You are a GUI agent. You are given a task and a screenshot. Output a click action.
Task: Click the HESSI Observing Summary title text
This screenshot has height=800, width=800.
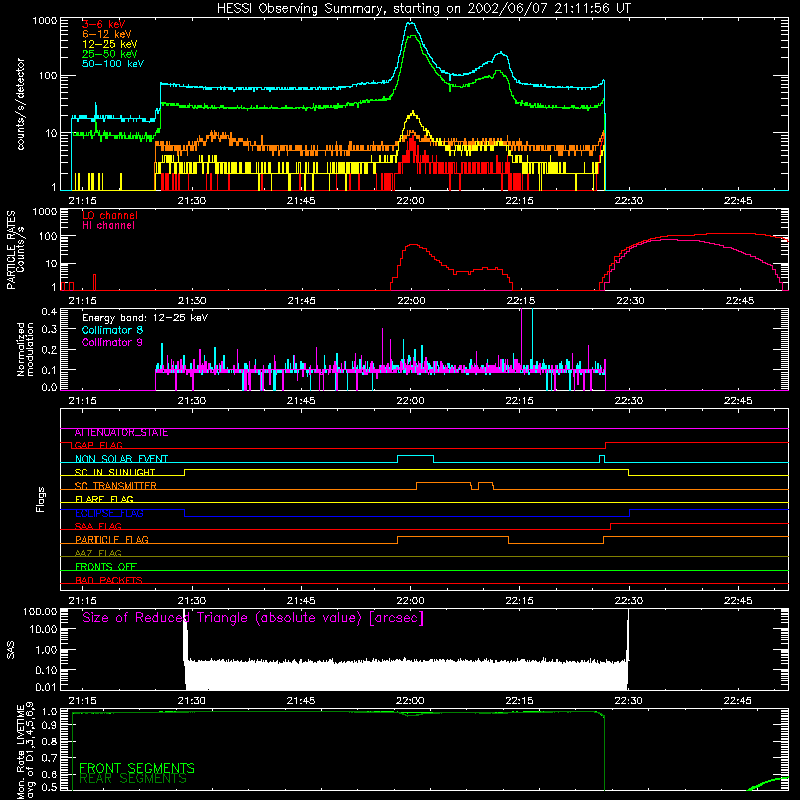pos(424,9)
